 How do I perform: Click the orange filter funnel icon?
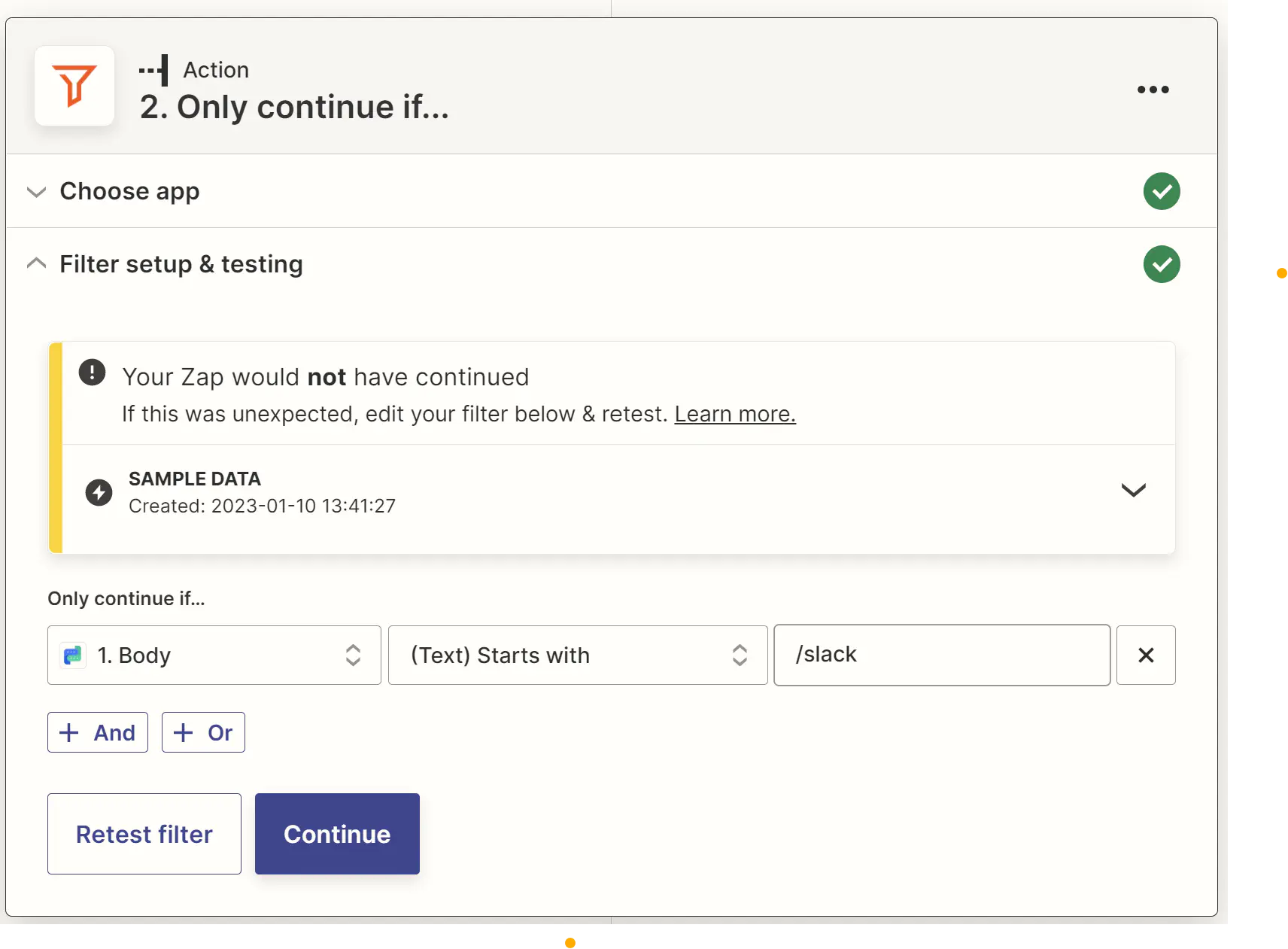click(74, 86)
